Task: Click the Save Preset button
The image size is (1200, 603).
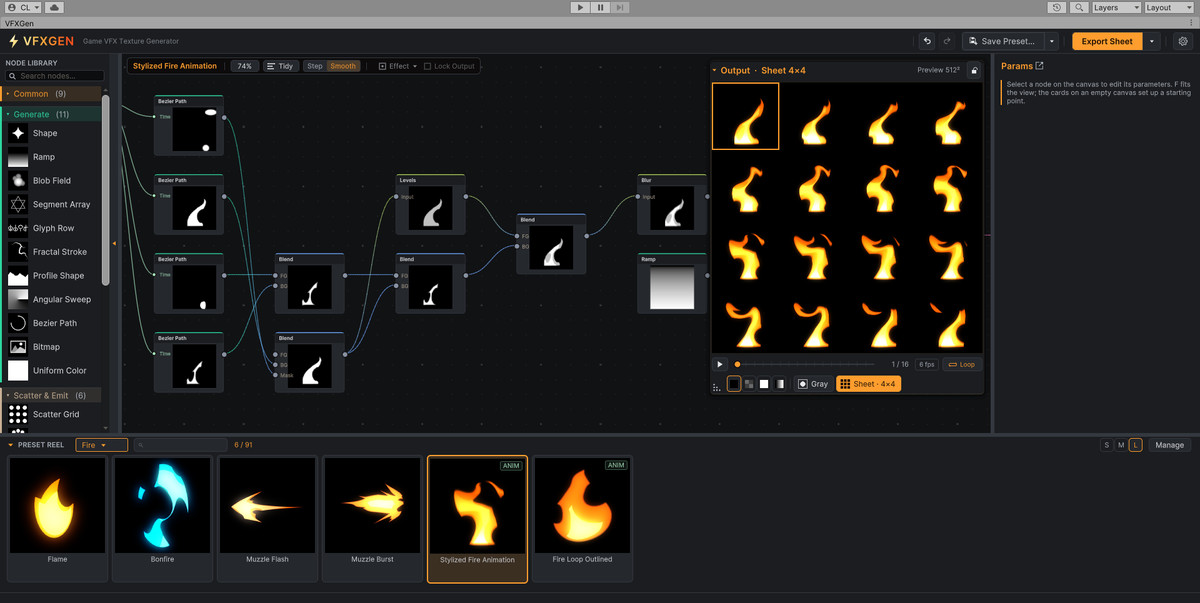Action: coord(1004,41)
